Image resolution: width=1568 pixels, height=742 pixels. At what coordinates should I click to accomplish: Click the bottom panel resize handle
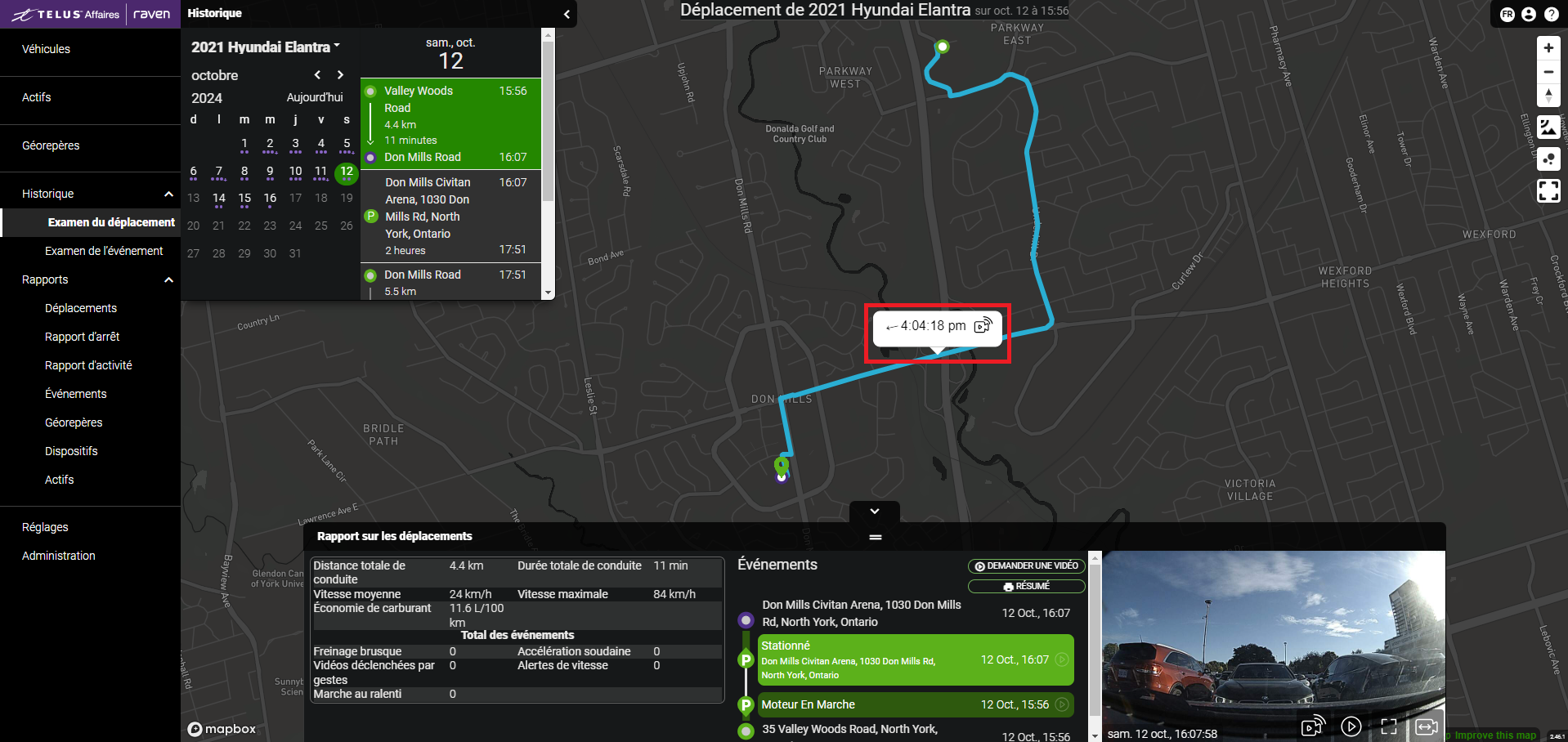tap(876, 537)
